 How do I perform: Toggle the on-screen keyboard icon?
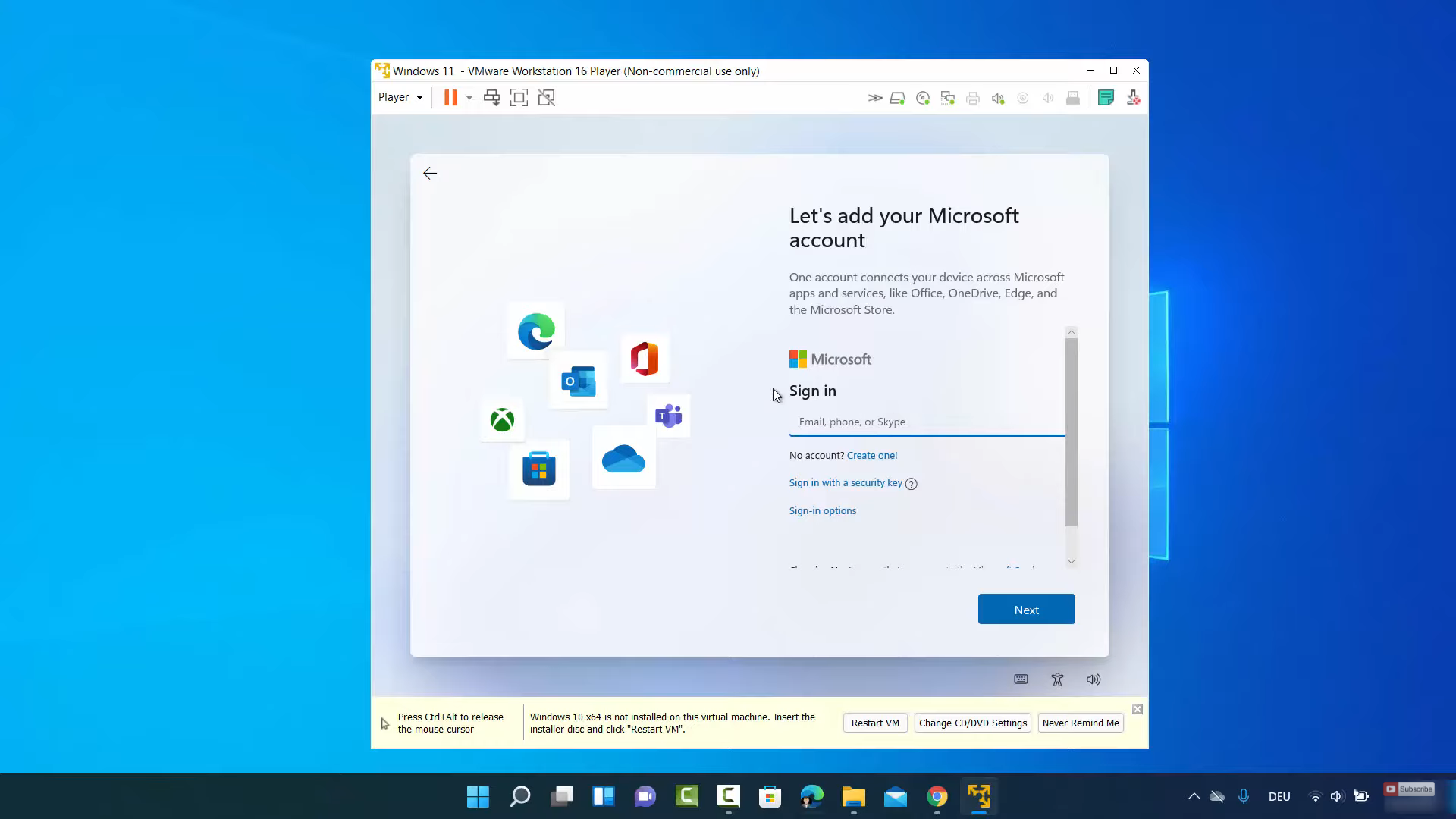click(x=1021, y=679)
